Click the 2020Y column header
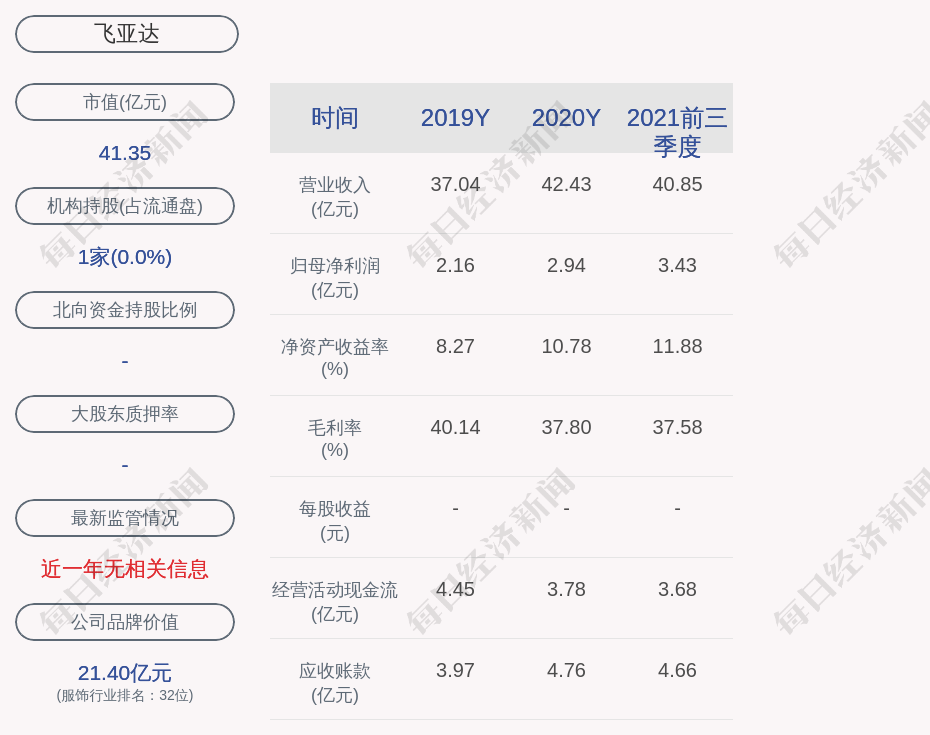 click(x=566, y=118)
